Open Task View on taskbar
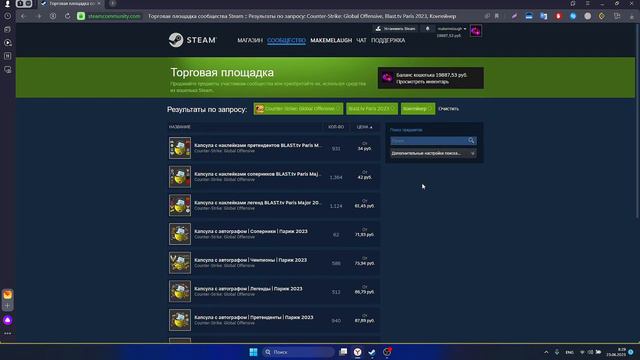This screenshot has width=640, height=360. (x=343, y=352)
